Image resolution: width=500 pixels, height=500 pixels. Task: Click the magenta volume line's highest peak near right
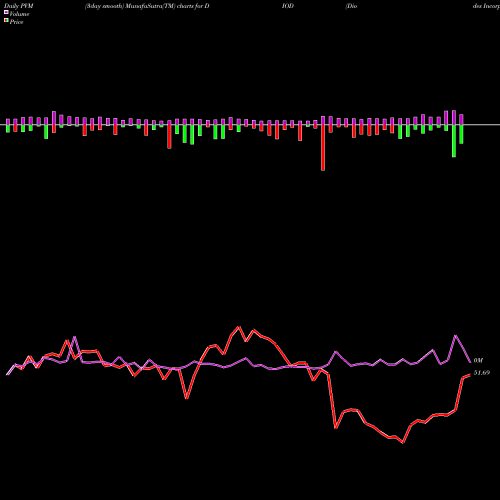coord(456,336)
